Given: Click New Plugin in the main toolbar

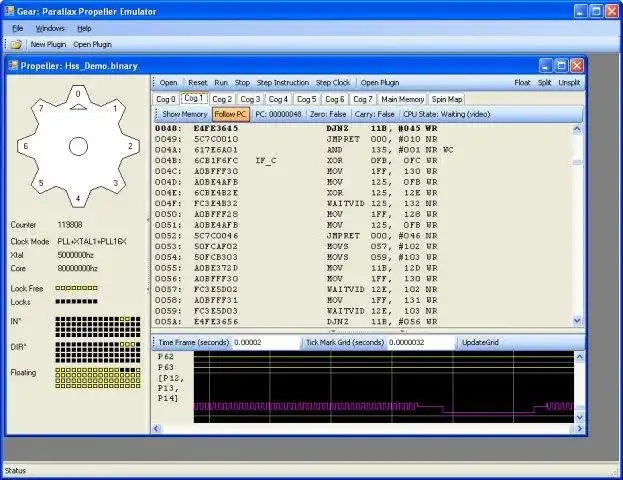Looking at the screenshot, I should coord(48,44).
